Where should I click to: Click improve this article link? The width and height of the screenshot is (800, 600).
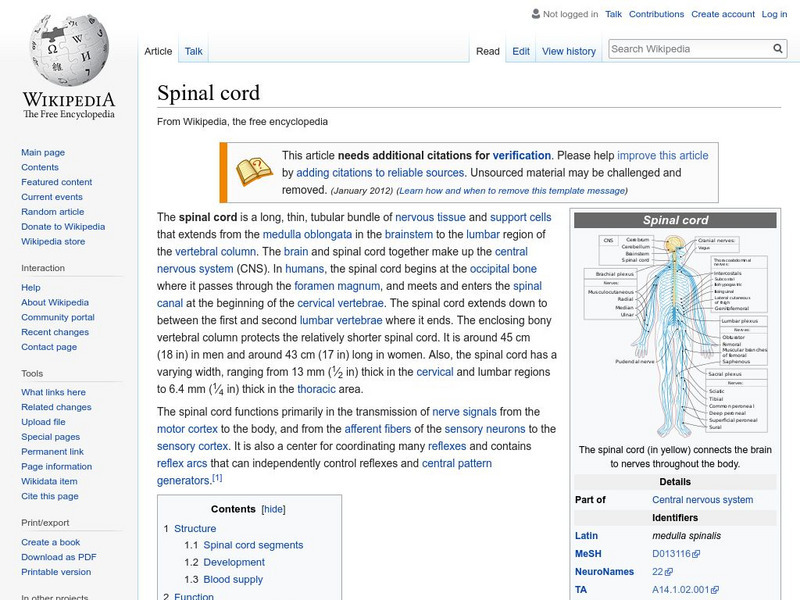tap(663, 155)
